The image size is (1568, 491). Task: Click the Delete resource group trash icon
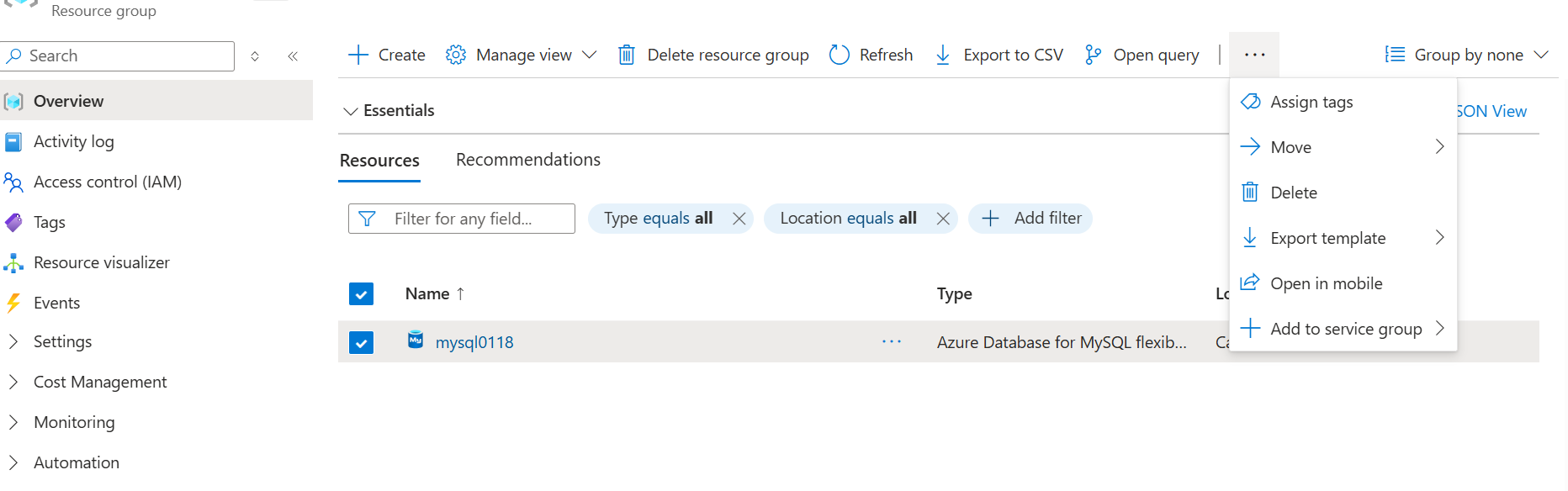point(627,55)
